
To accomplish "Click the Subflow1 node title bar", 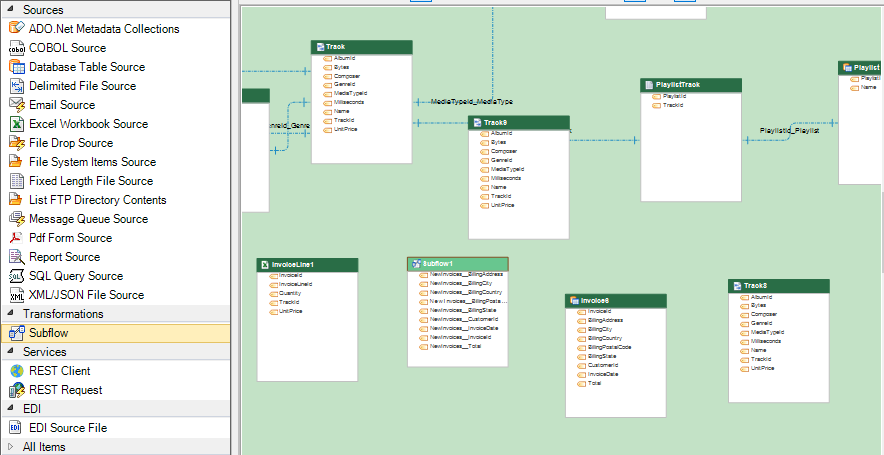I will pos(457,264).
